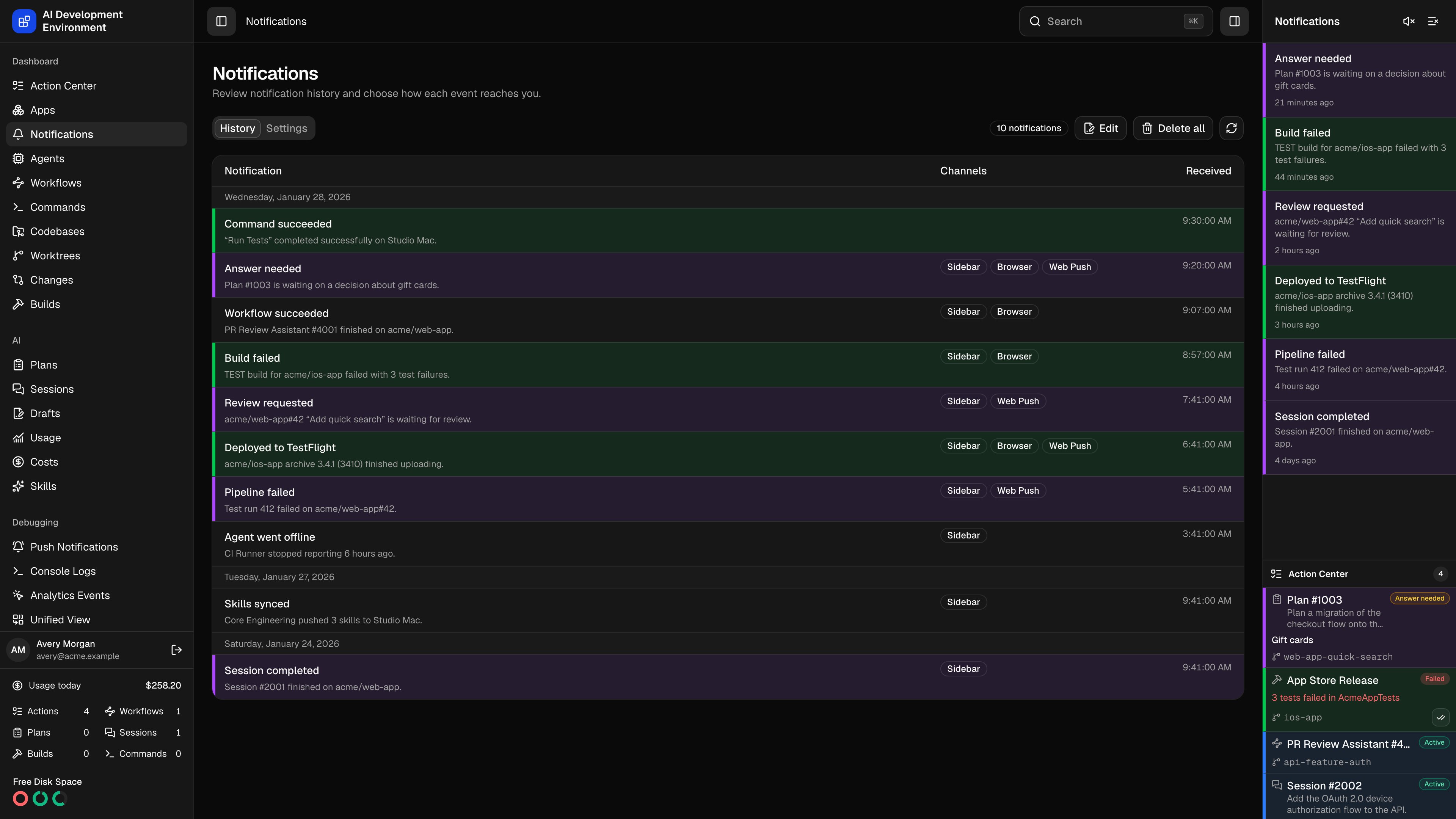The image size is (1456, 819).
Task: Open Costs in the sidebar
Action: point(97,462)
